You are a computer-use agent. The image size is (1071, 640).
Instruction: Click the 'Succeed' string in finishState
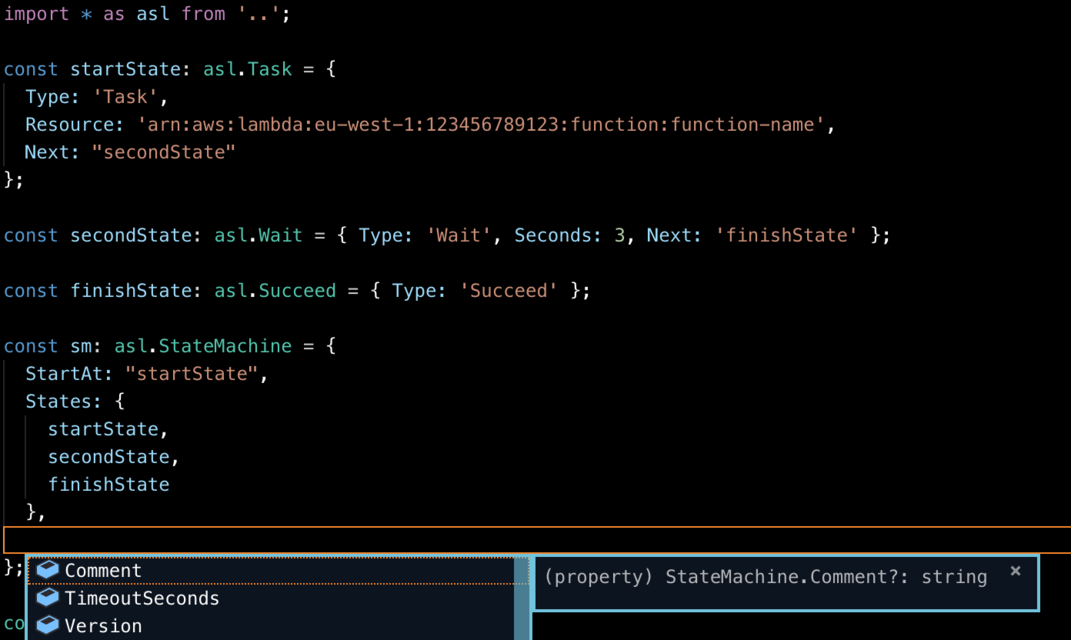(x=508, y=290)
